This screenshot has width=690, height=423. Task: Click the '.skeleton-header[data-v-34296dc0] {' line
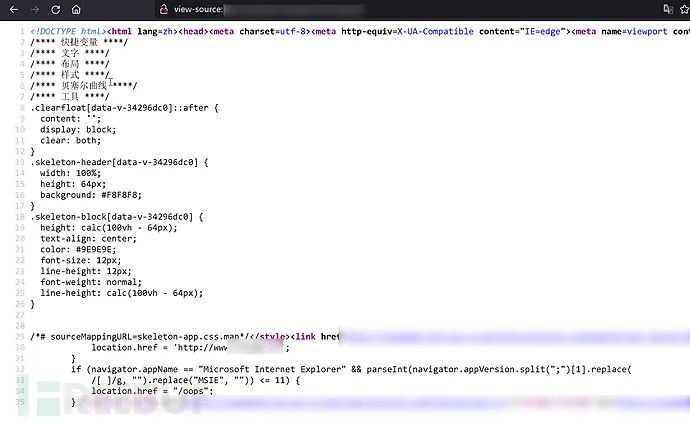pos(119,162)
